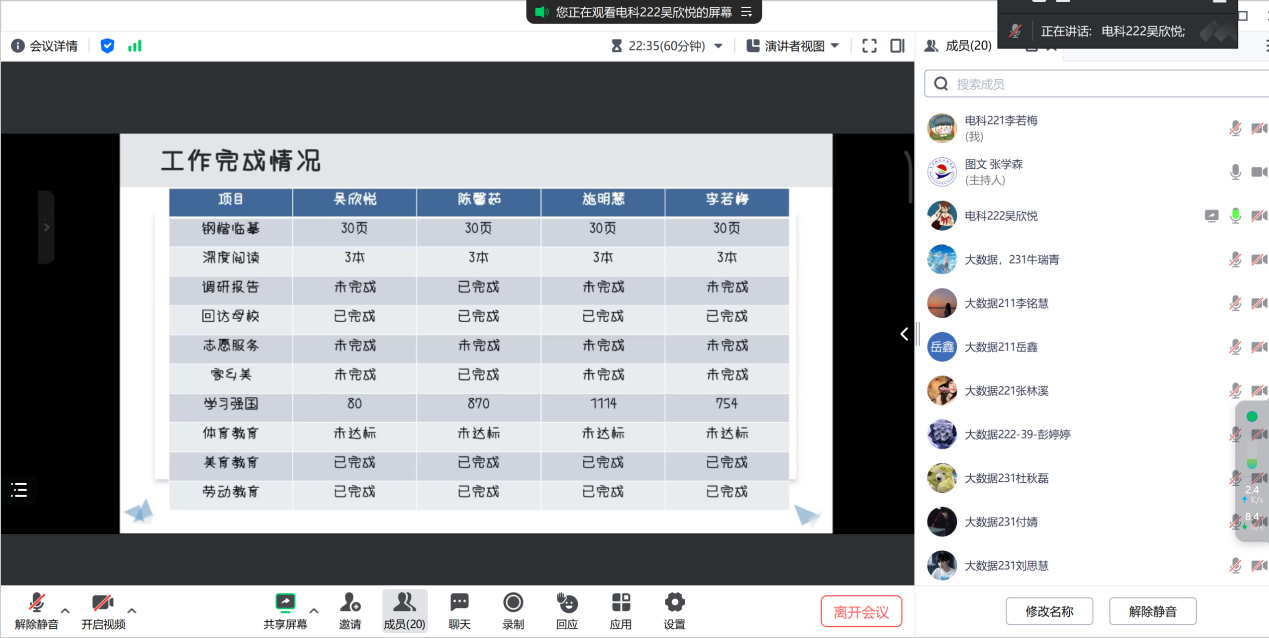
Task: Click the blue security shield icon
Action: pos(107,46)
